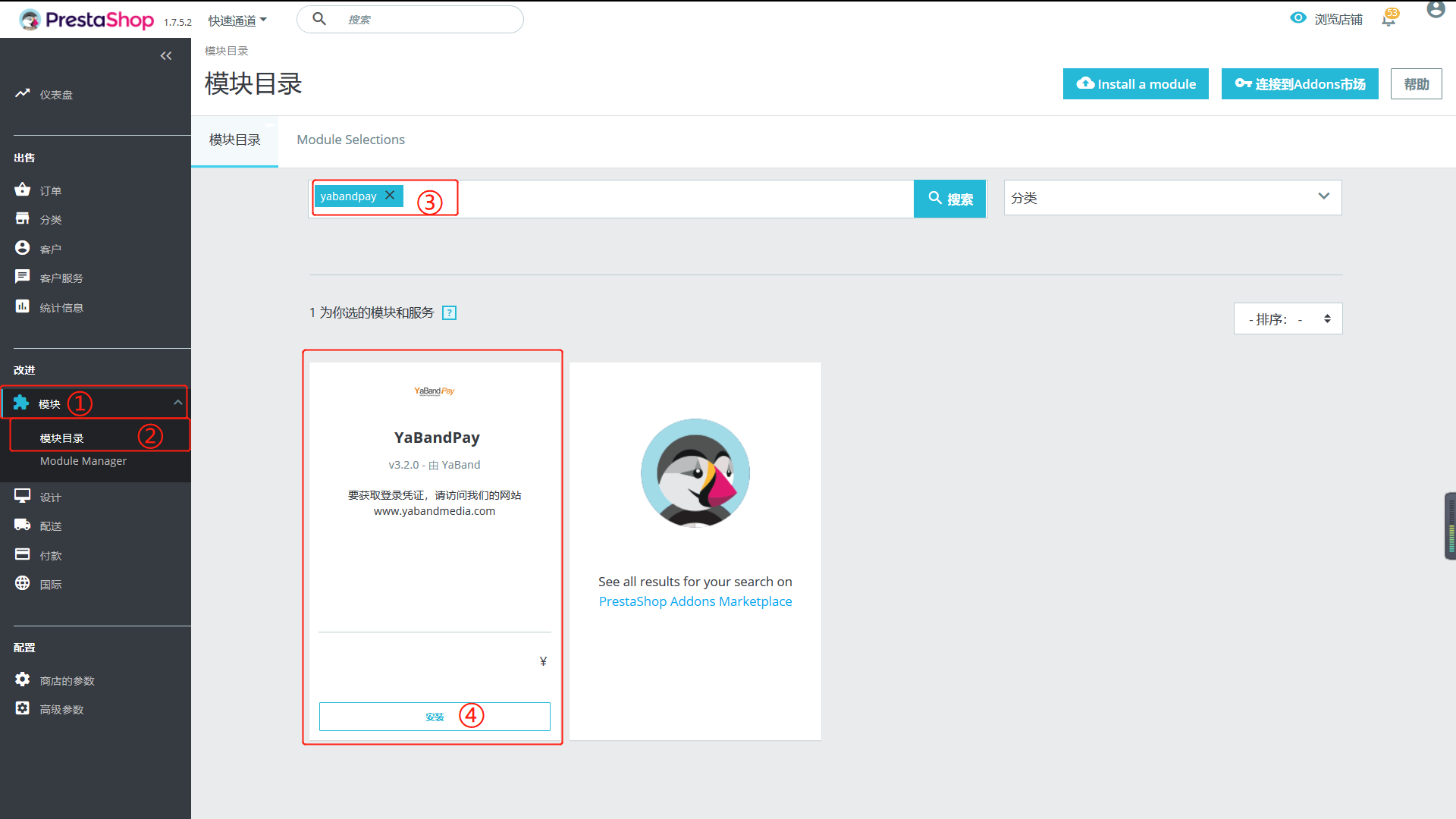Open Customers via person icon
Viewport: 1456px width, 819px height.
tap(23, 248)
